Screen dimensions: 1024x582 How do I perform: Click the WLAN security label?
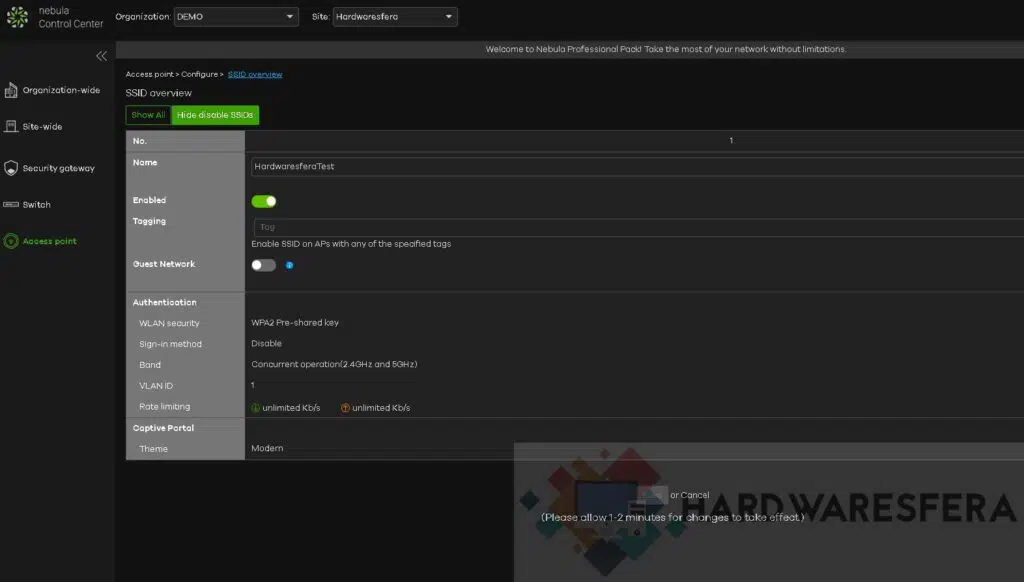pyautogui.click(x=169, y=323)
